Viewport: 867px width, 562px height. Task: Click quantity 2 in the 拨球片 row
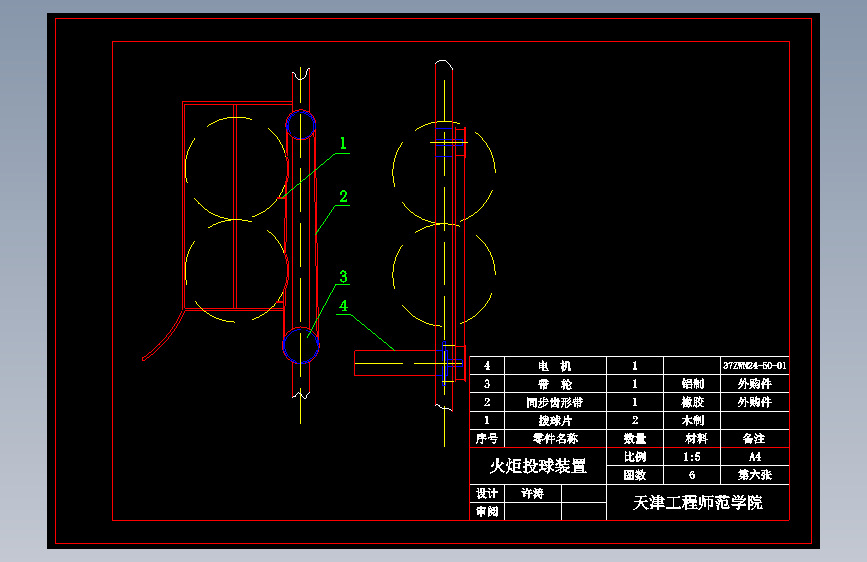point(635,420)
